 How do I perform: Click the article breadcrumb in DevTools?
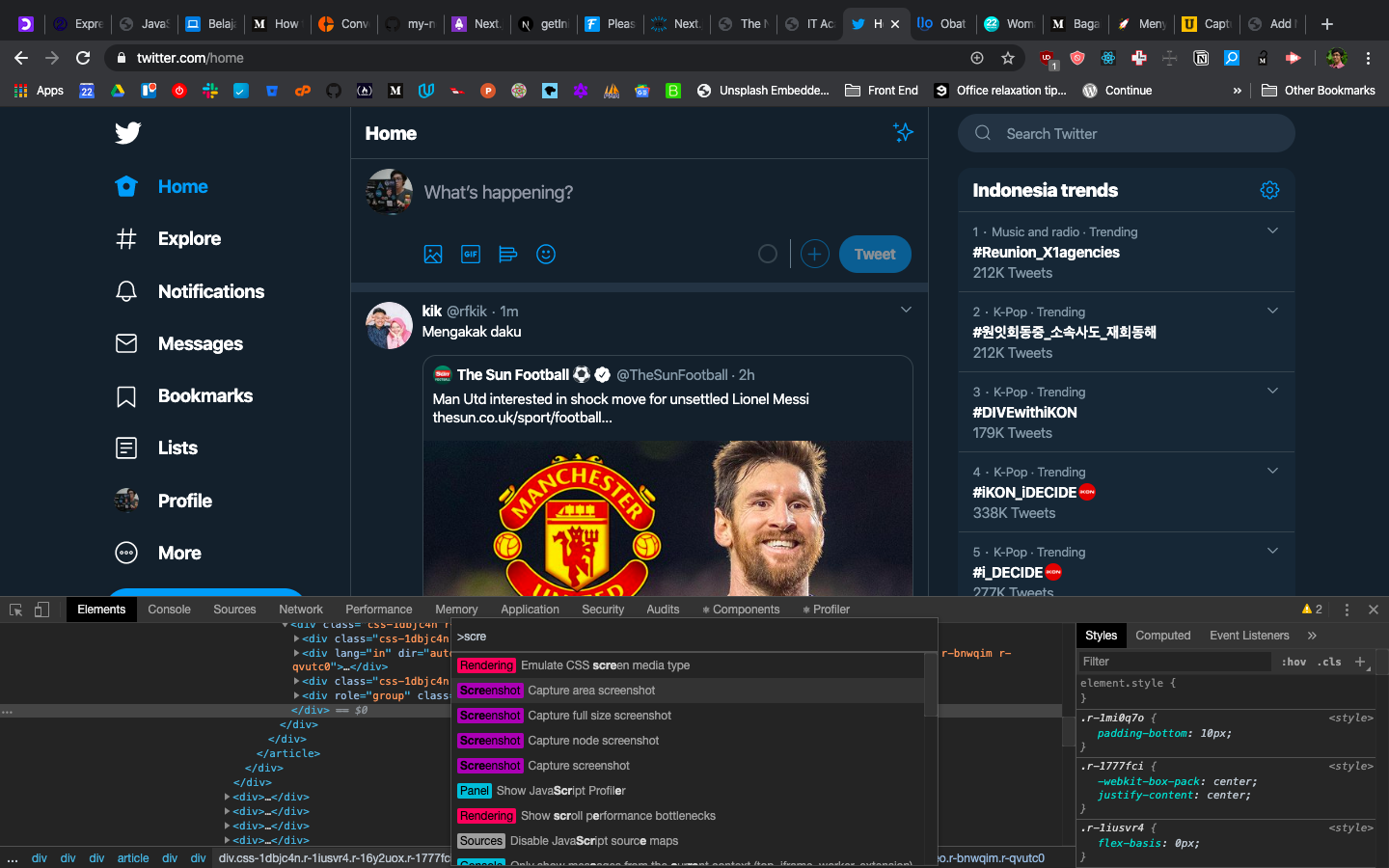click(133, 858)
